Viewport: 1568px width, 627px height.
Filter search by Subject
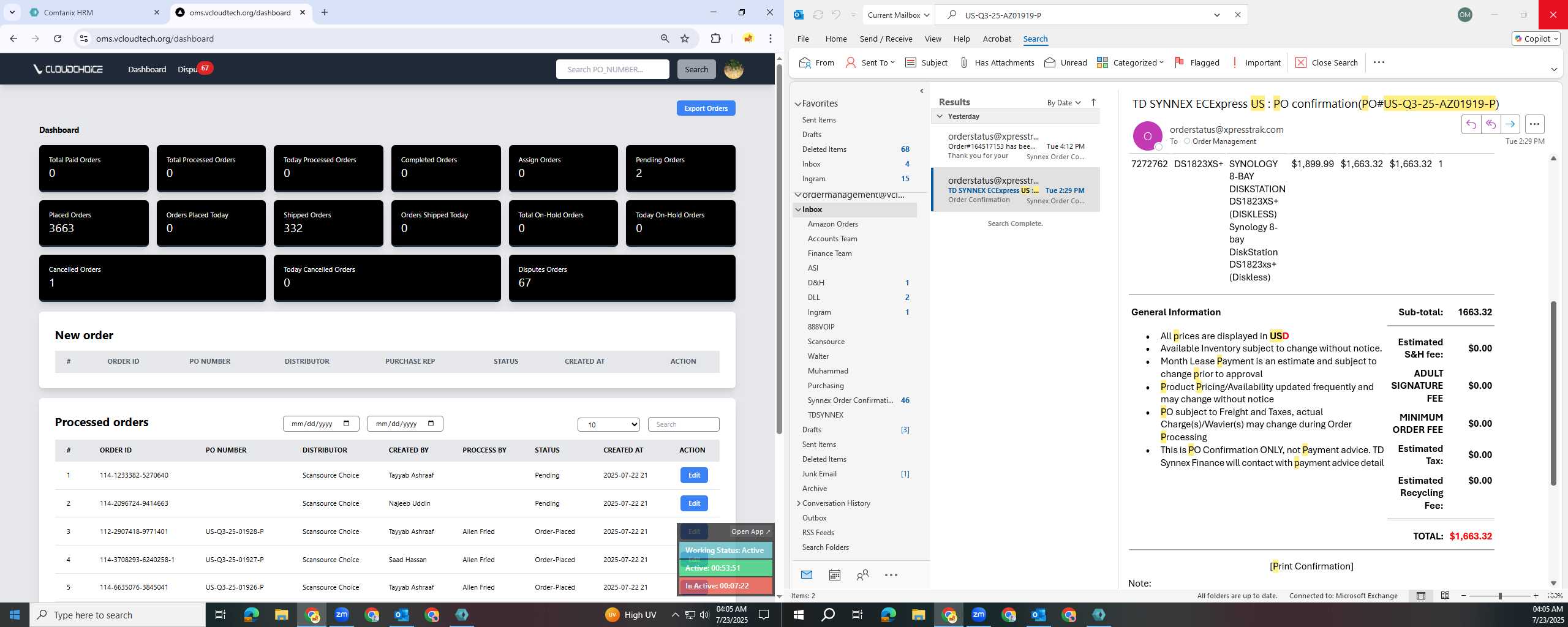[x=926, y=62]
